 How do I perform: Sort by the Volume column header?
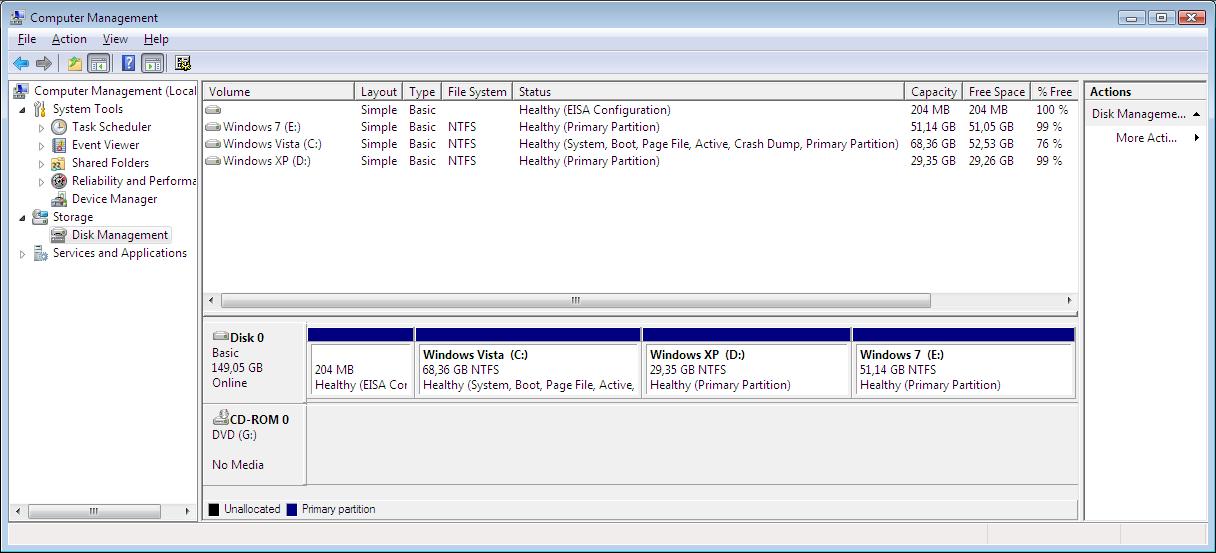coord(278,91)
